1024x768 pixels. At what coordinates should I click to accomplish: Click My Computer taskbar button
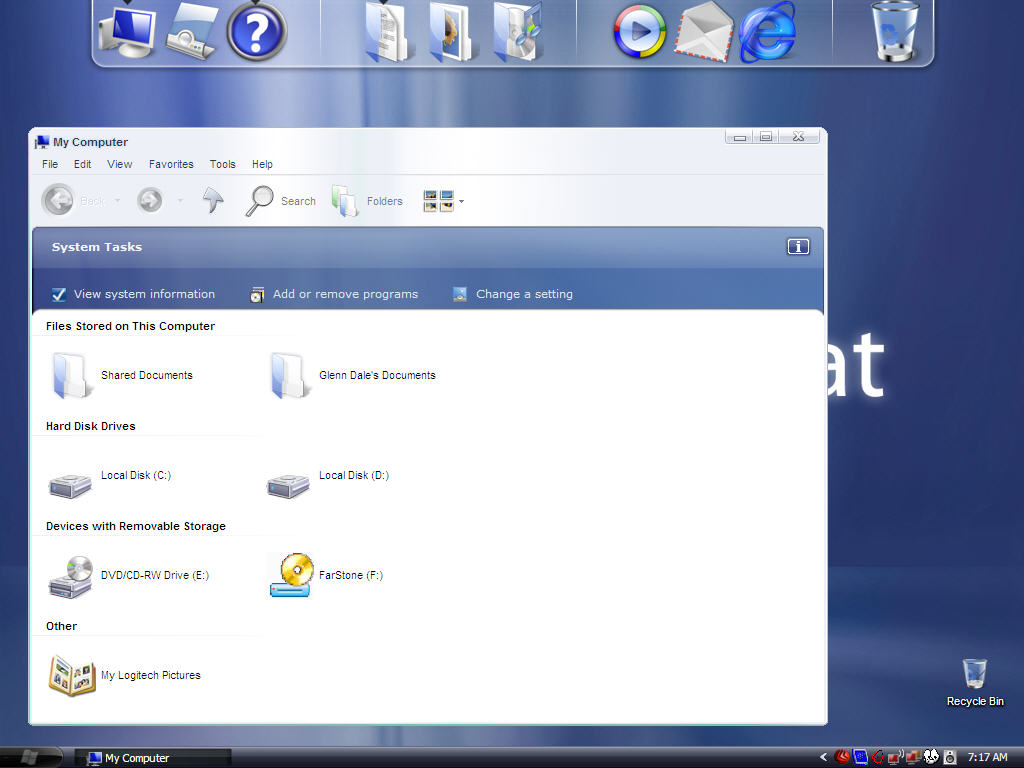(x=152, y=758)
